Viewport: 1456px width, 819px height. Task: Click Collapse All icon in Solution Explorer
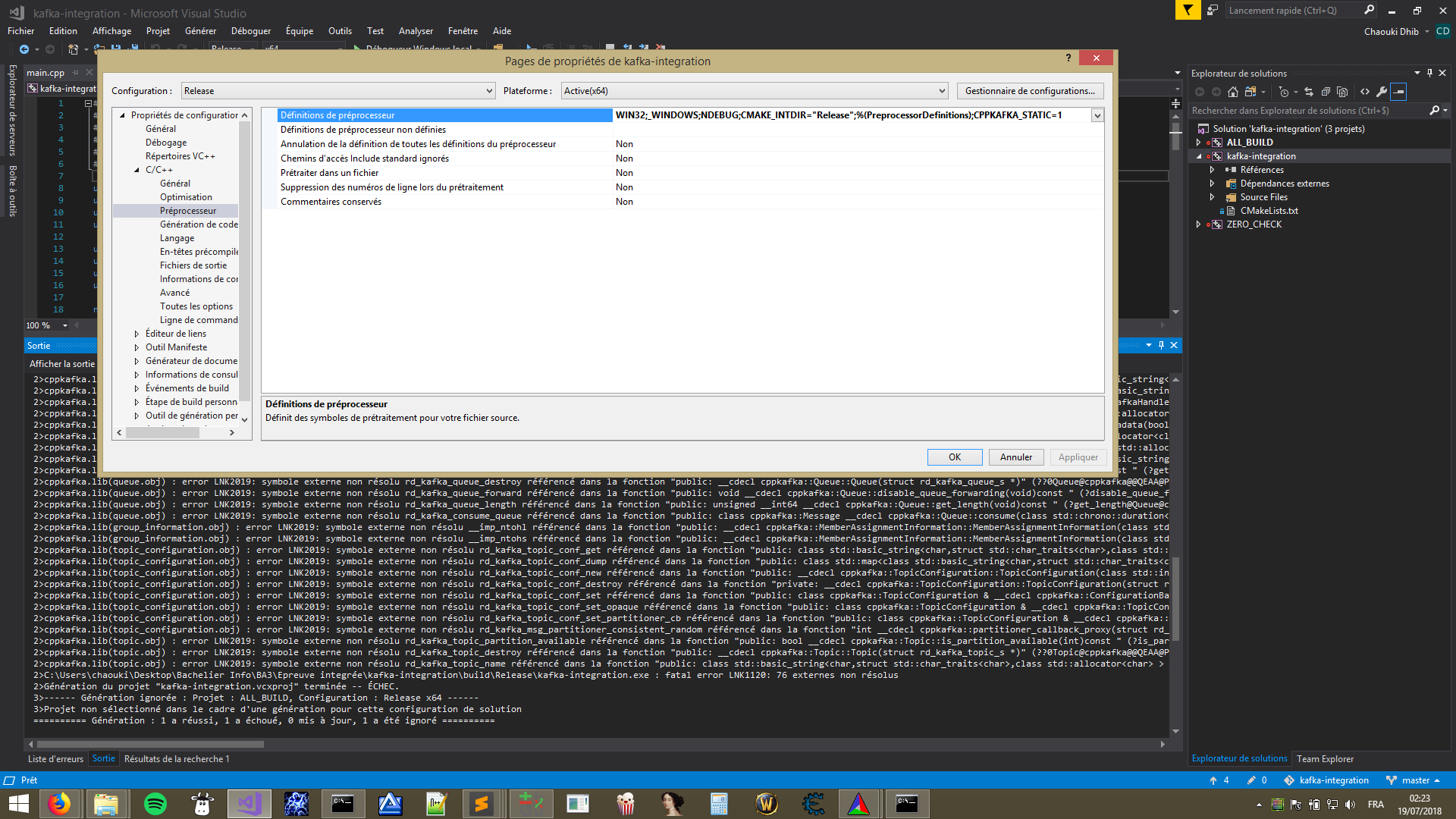(1326, 92)
